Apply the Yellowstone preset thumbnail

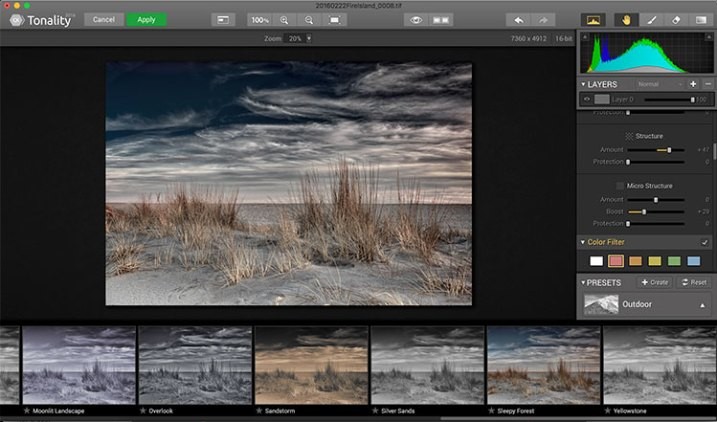pyautogui.click(x=660, y=365)
